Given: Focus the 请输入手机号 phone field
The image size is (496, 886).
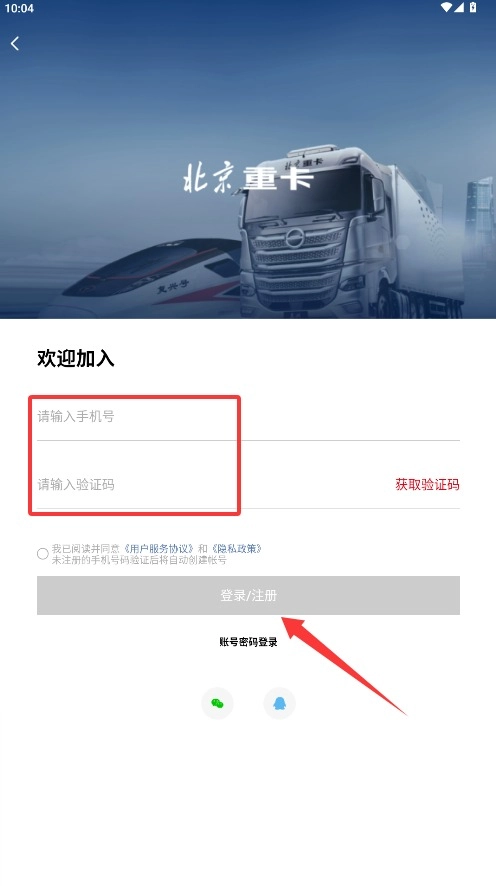Looking at the screenshot, I should pyautogui.click(x=249, y=418).
